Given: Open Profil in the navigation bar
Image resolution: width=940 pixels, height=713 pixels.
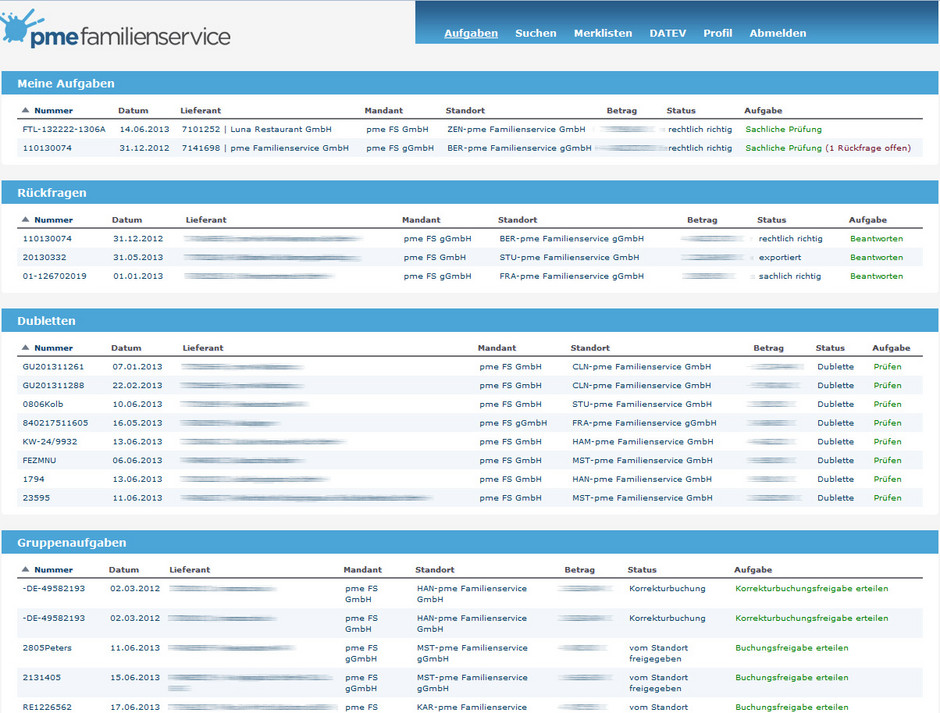Looking at the screenshot, I should tap(718, 33).
